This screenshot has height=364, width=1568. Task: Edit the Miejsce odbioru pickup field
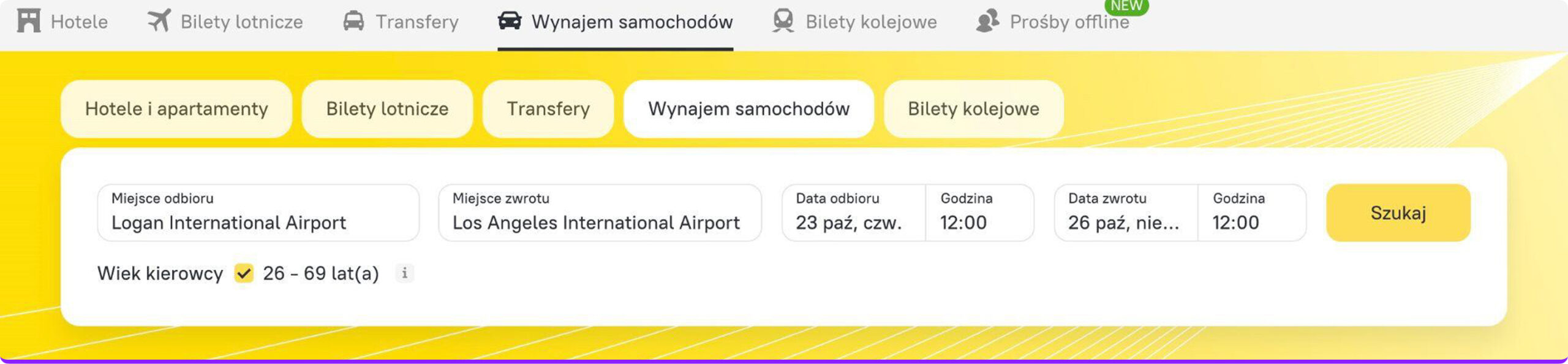pos(258,213)
